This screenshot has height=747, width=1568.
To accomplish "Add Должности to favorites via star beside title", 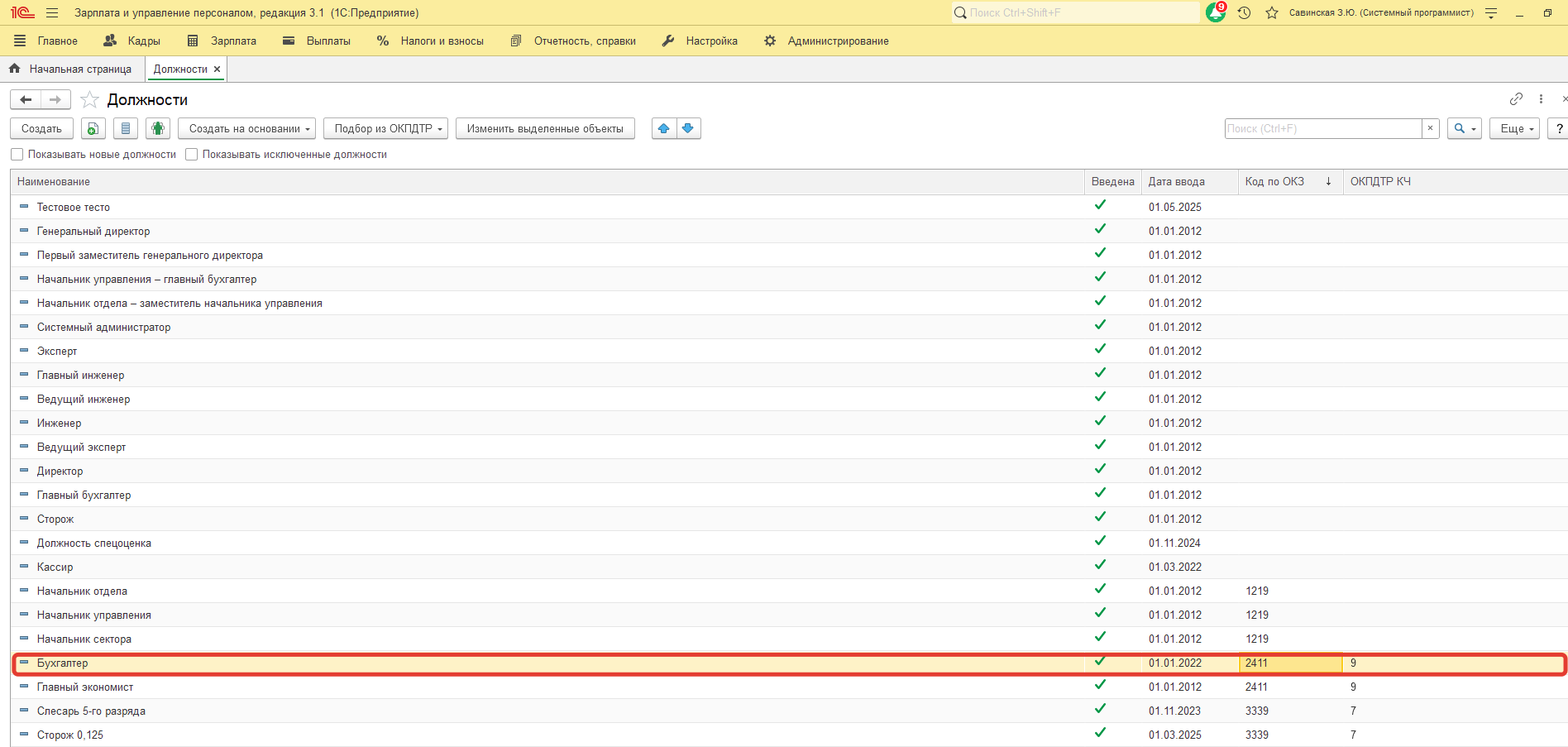I will [x=90, y=100].
